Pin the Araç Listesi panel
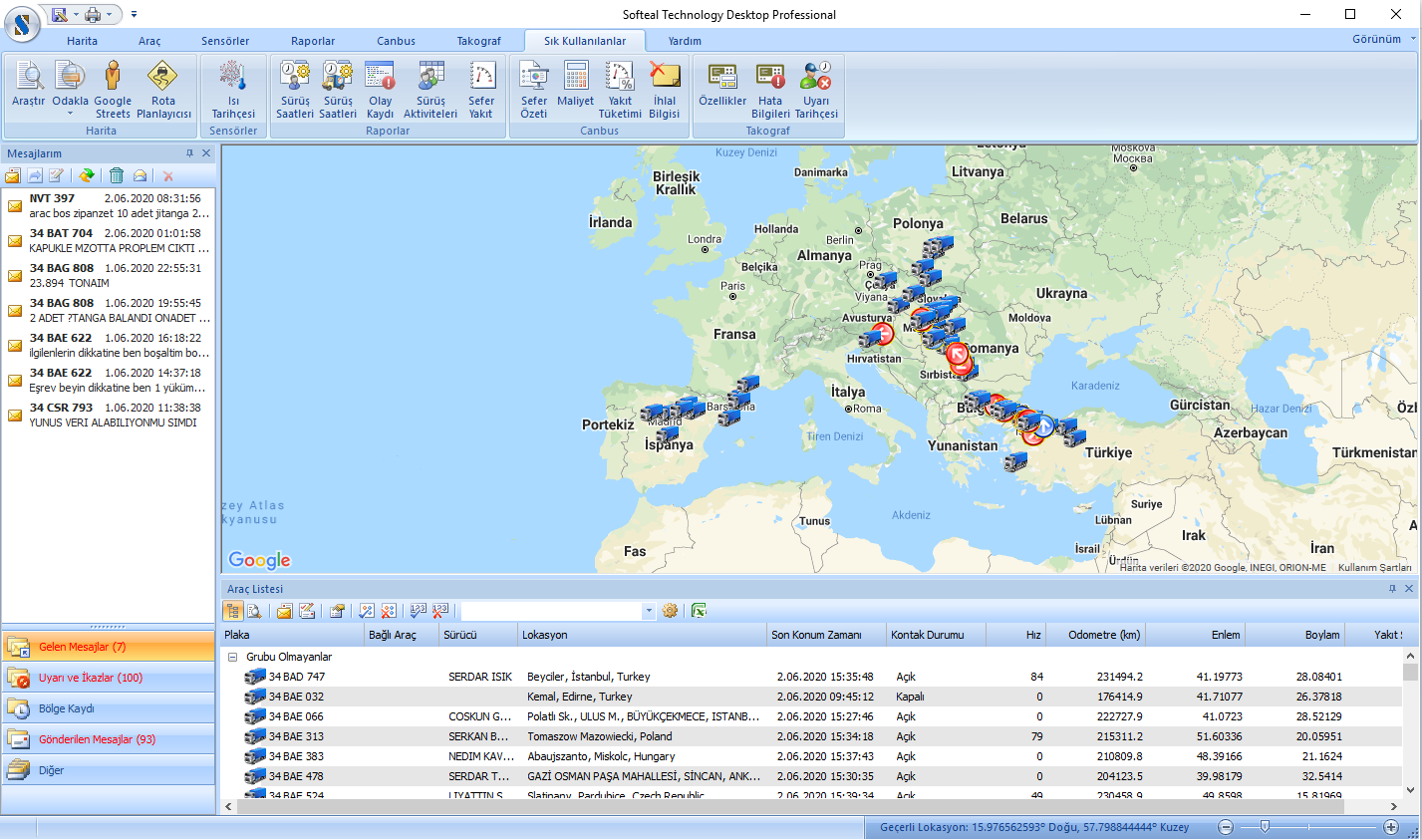This screenshot has width=1422, height=840. click(1392, 589)
